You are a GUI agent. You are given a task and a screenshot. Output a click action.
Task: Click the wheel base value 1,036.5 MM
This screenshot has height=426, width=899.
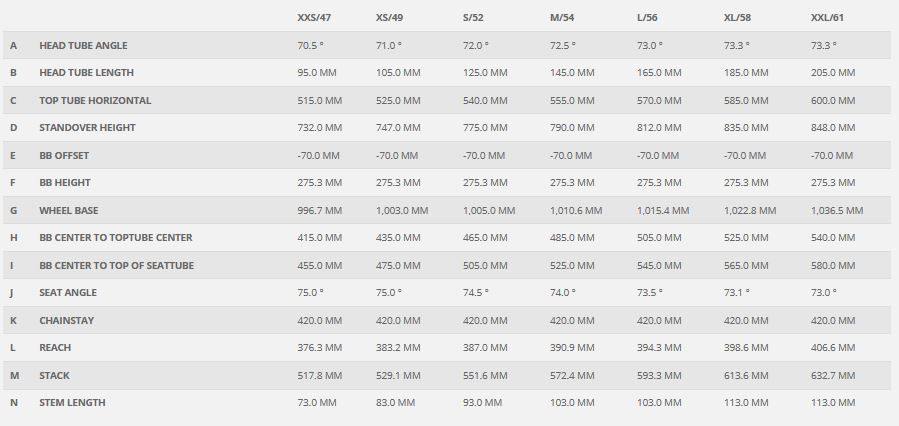point(836,211)
